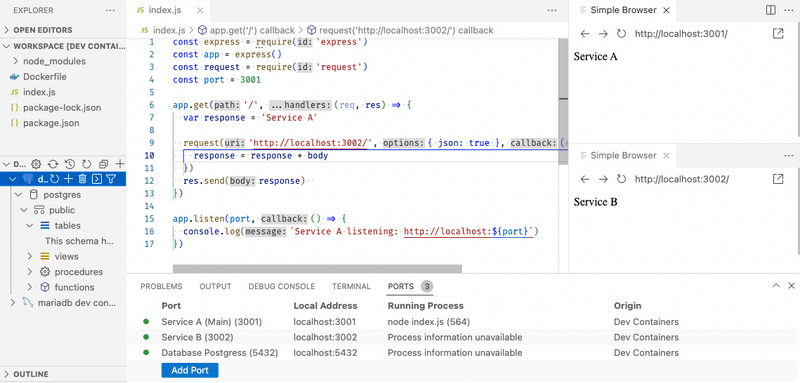Collapse the database panel section header
Viewport: 800px width, 383px height.
[7, 164]
